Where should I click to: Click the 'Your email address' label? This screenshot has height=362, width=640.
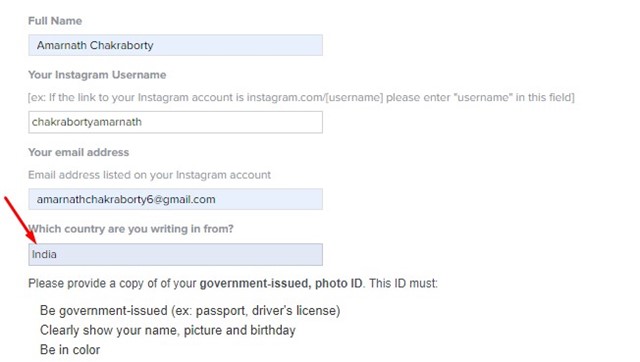pos(78,152)
